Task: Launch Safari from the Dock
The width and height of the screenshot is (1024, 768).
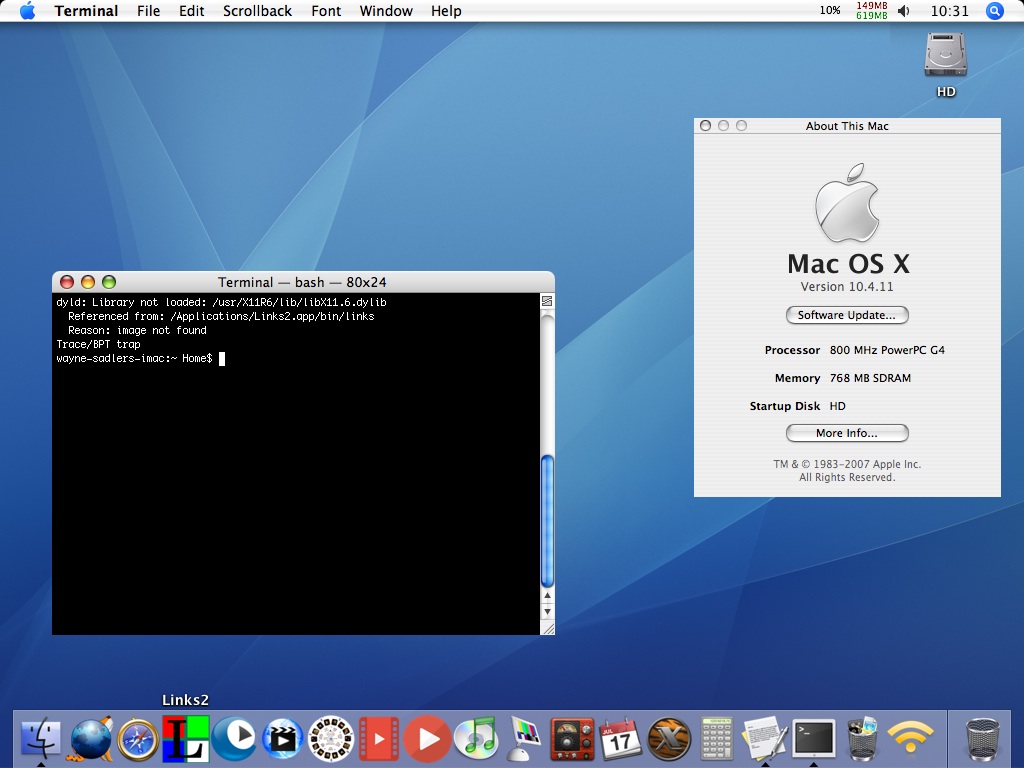Action: (138, 739)
